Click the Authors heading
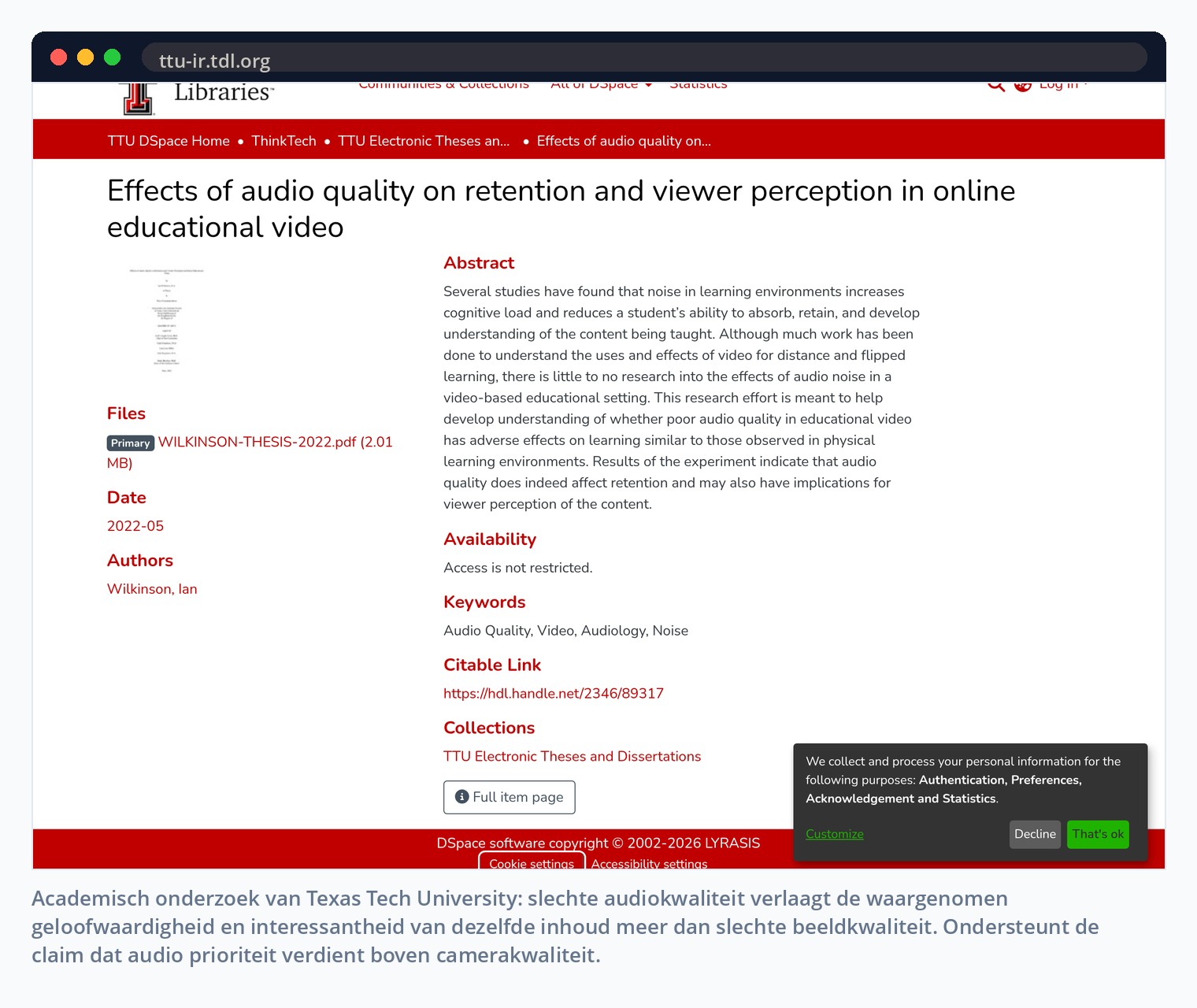Screen dimensions: 1197x1008 [140, 561]
